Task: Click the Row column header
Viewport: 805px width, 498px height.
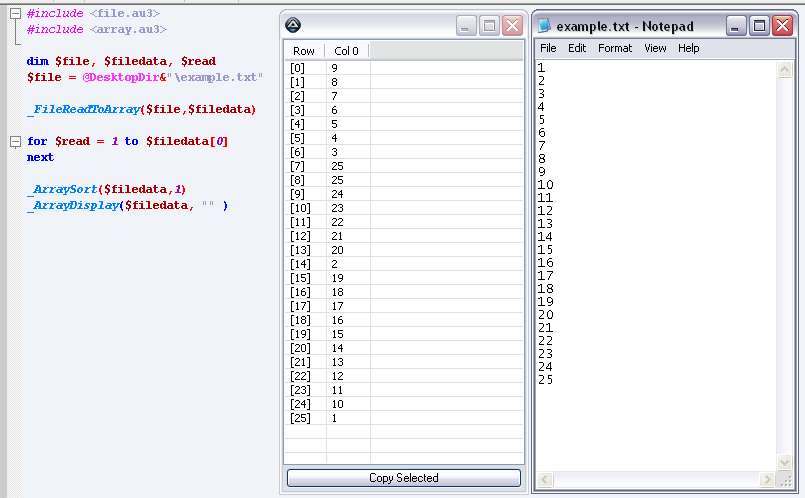Action: pos(304,51)
